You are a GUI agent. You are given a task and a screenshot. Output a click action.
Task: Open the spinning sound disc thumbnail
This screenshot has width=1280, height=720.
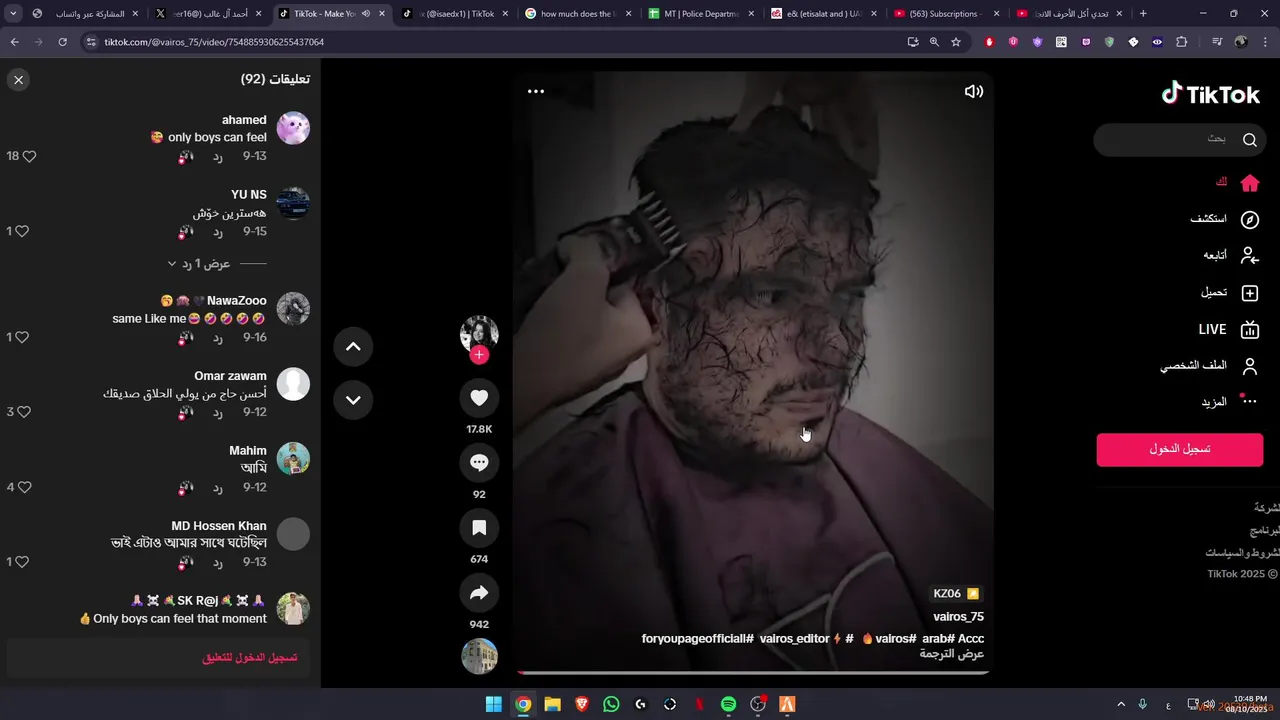479,656
